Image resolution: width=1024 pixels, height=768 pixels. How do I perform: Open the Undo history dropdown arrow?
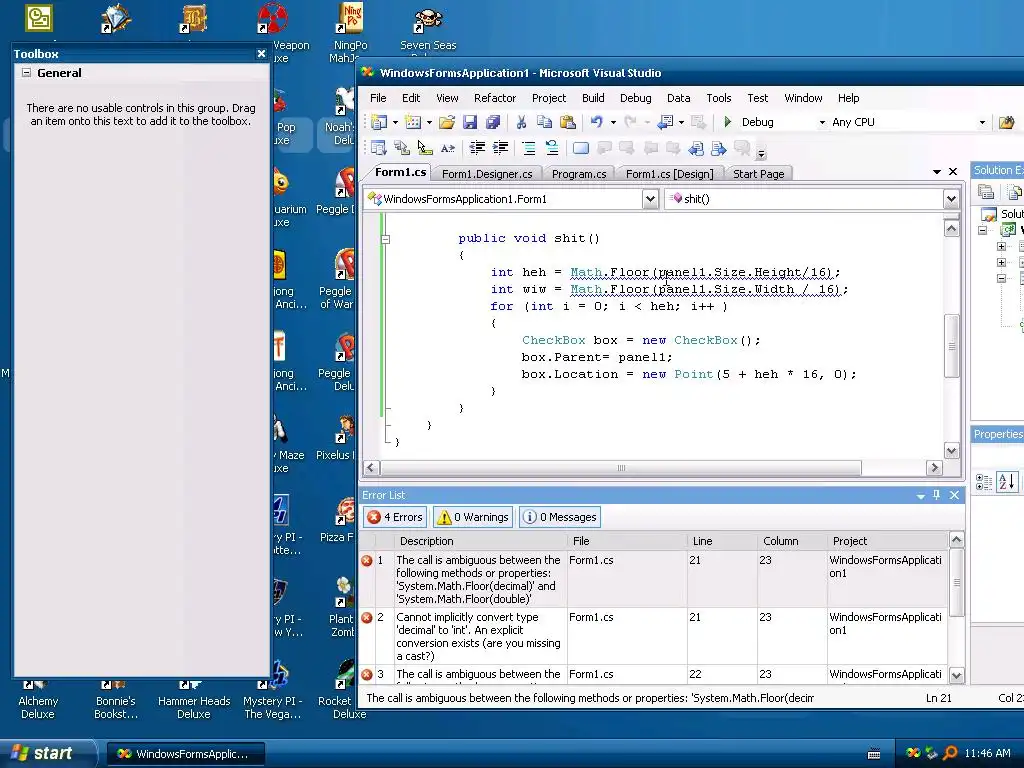coord(613,122)
